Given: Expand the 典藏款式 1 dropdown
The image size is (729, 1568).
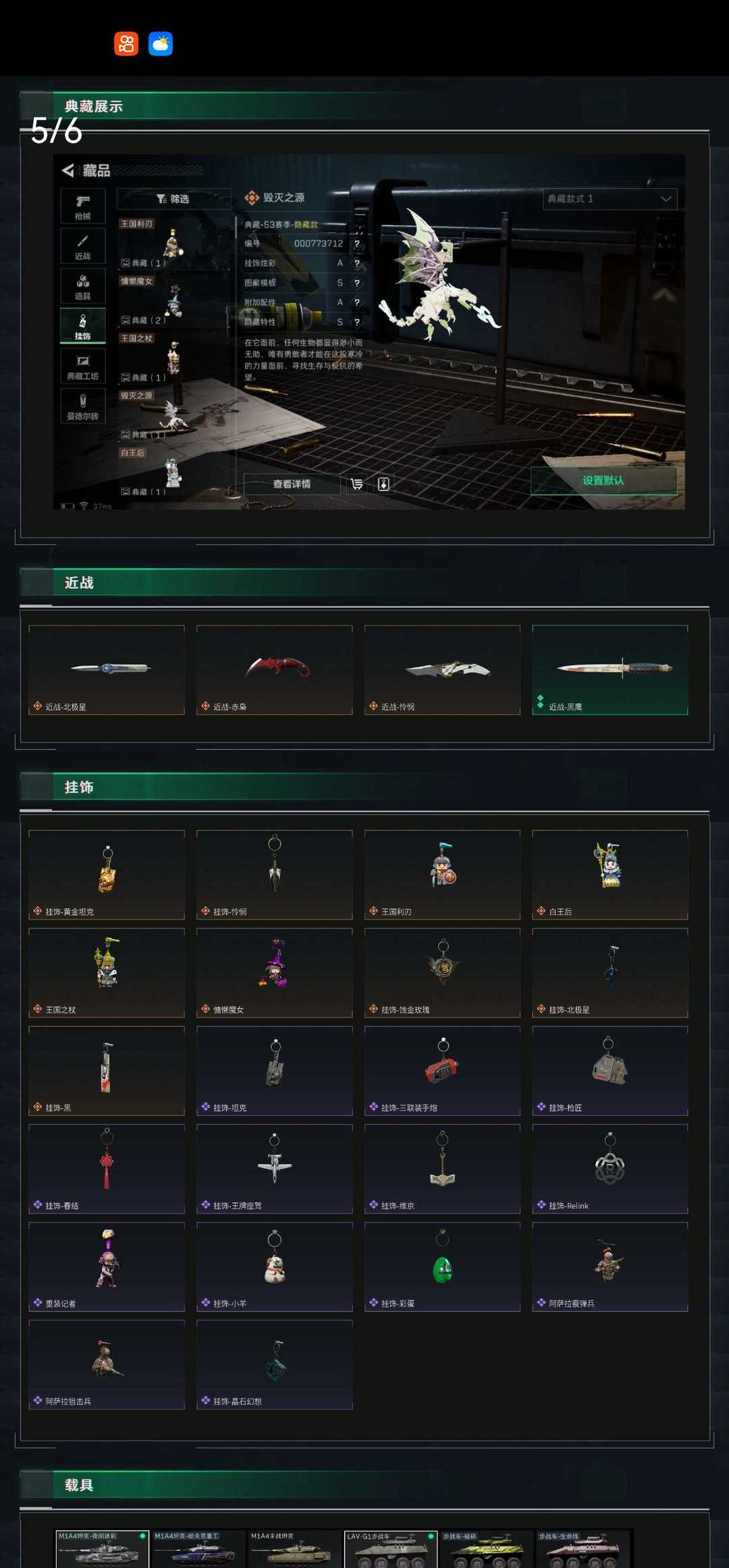Looking at the screenshot, I should tap(610, 199).
